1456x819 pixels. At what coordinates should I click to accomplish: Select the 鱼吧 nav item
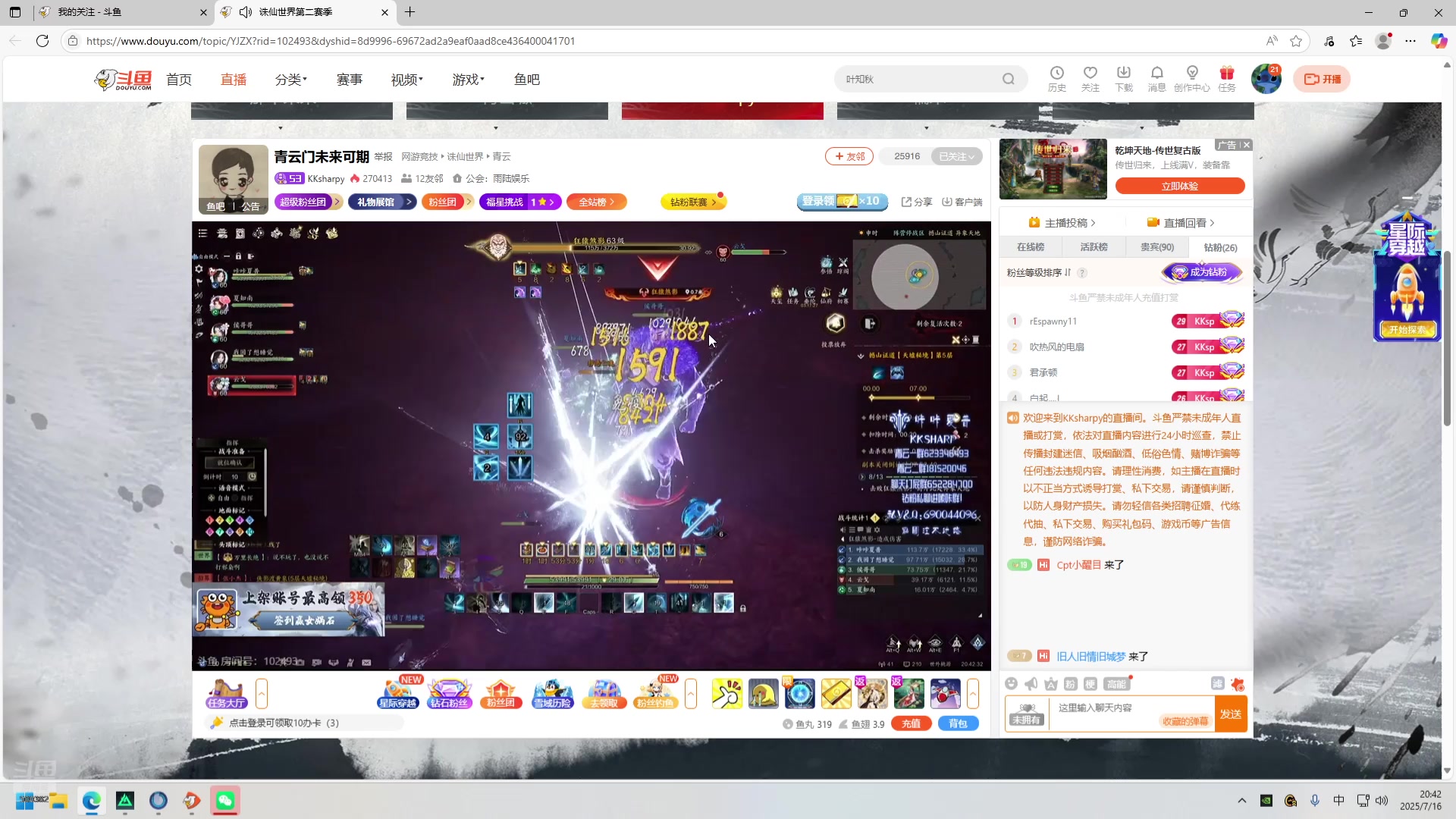[527, 80]
